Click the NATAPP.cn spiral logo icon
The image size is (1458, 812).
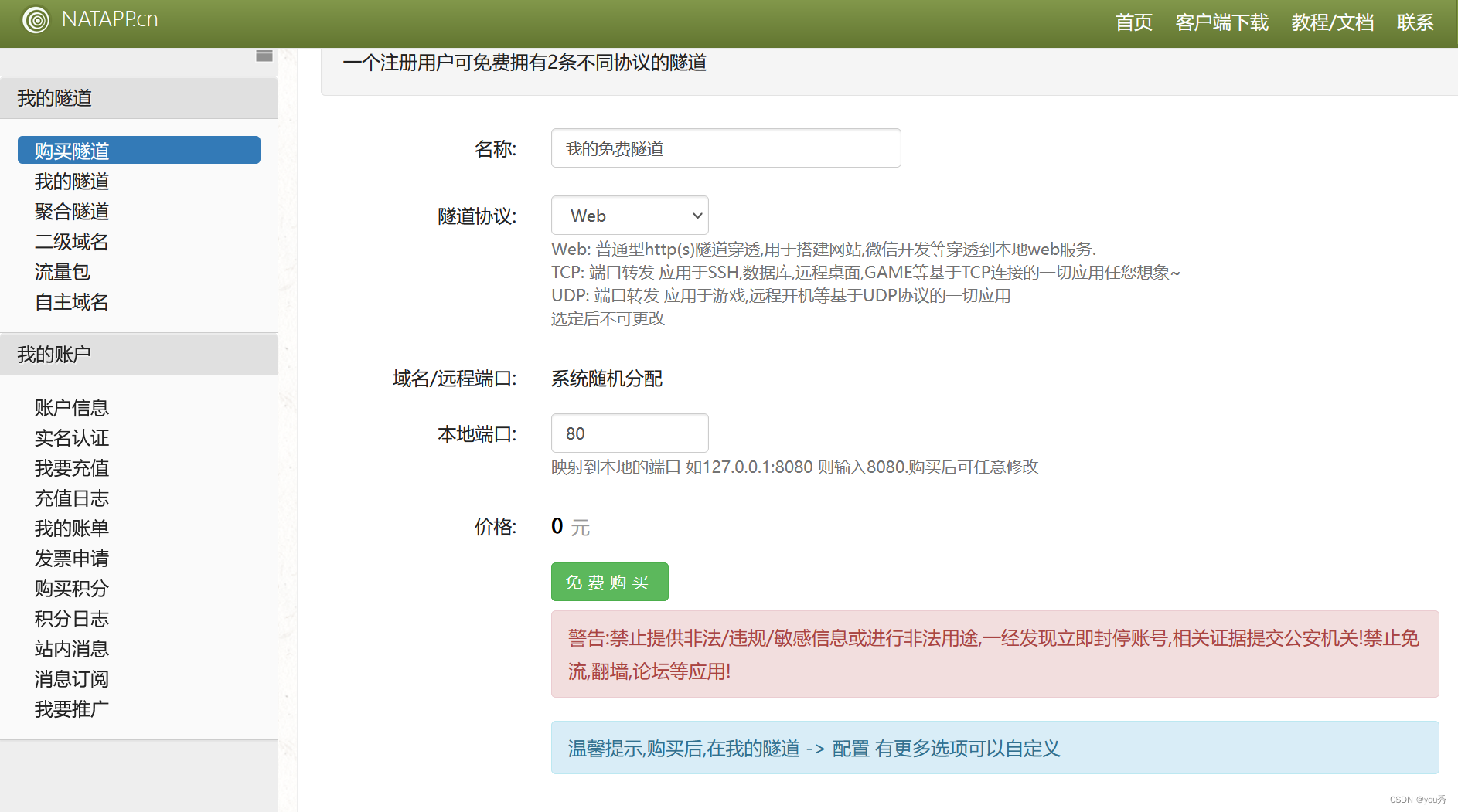coord(36,19)
